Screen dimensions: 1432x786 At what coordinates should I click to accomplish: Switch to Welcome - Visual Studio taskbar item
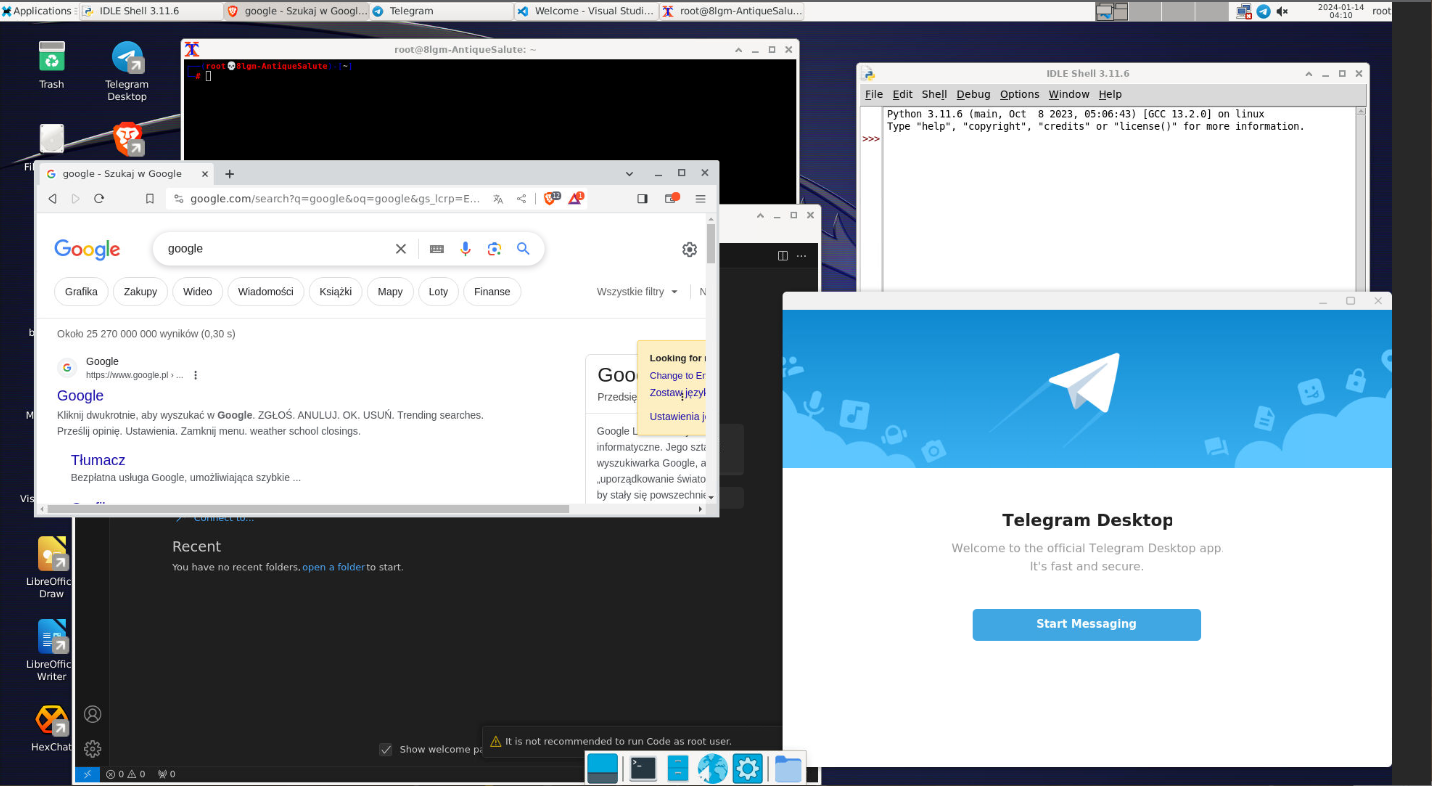point(586,11)
